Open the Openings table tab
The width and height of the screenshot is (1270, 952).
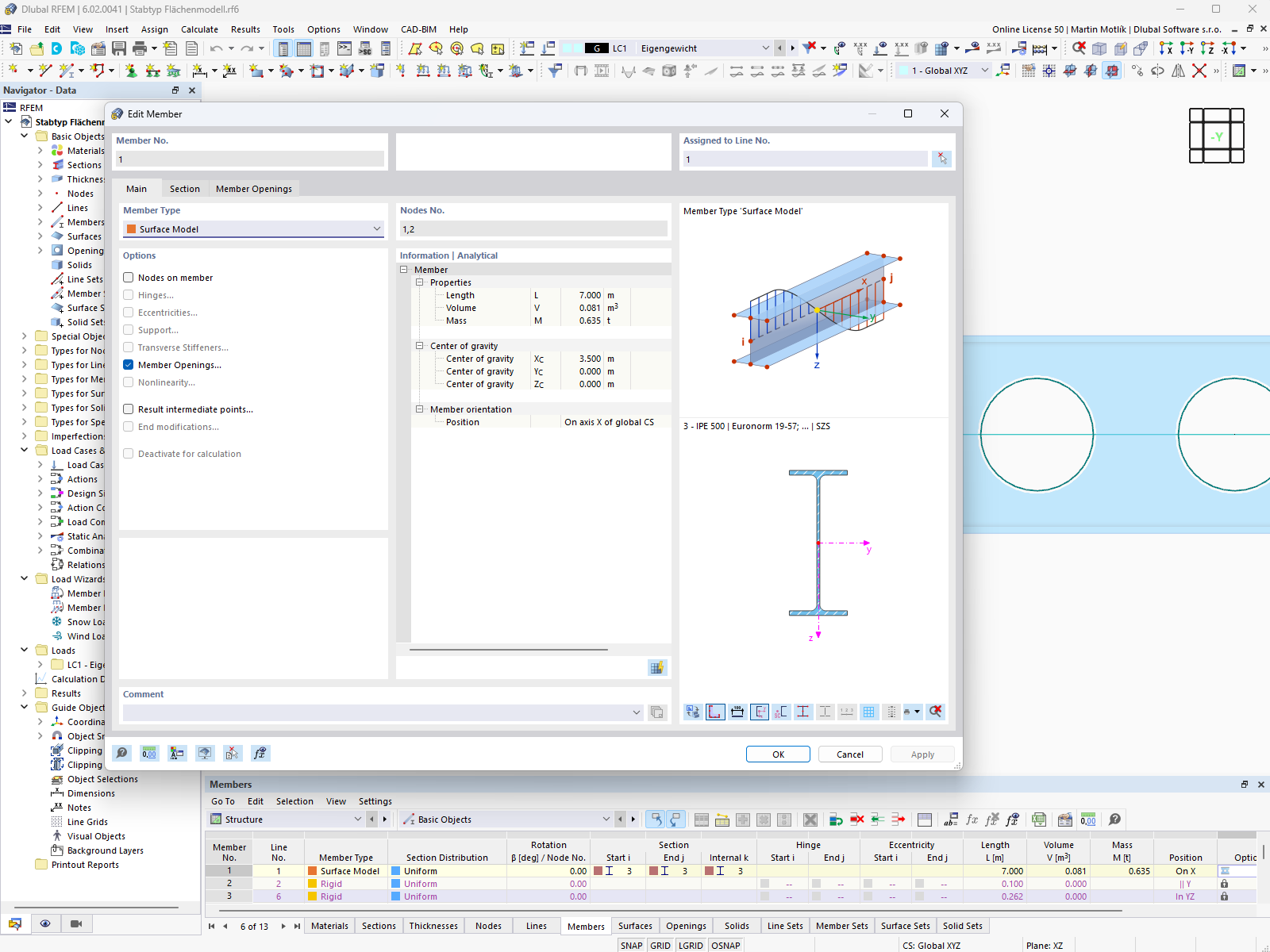tap(686, 926)
